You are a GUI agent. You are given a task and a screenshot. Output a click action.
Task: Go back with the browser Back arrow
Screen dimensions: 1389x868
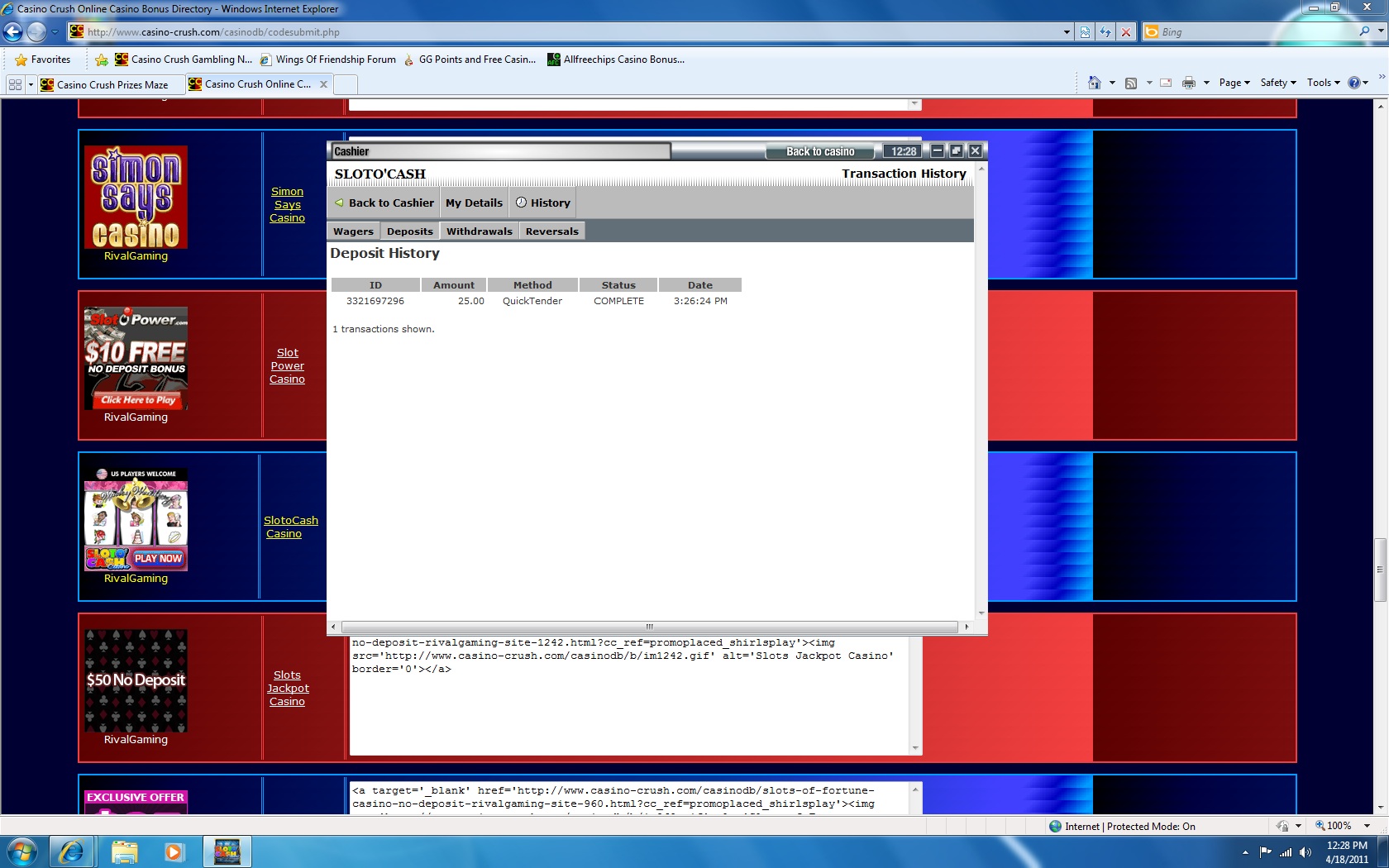tap(12, 31)
